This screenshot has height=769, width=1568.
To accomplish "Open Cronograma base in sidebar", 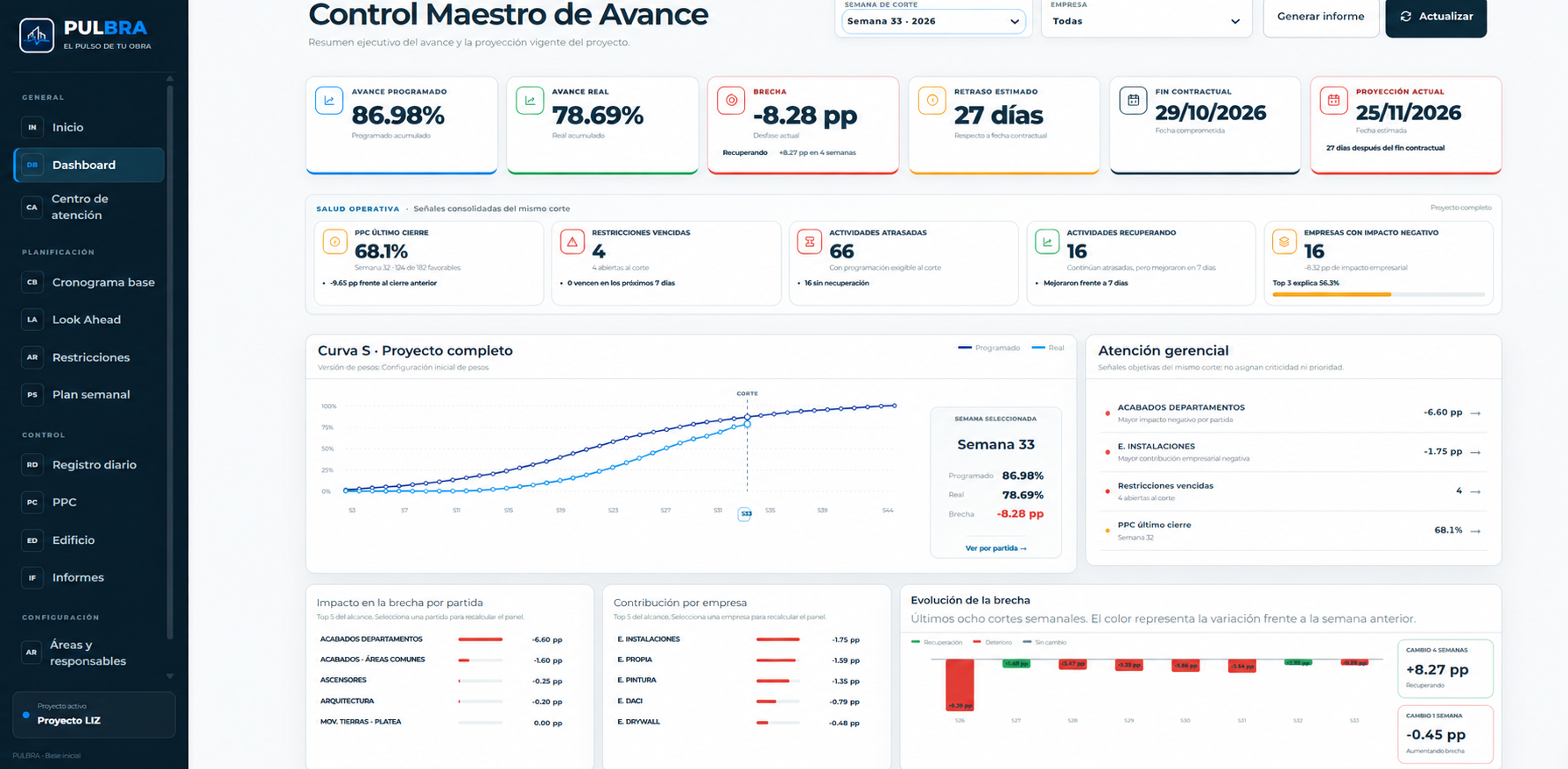I will [x=89, y=282].
